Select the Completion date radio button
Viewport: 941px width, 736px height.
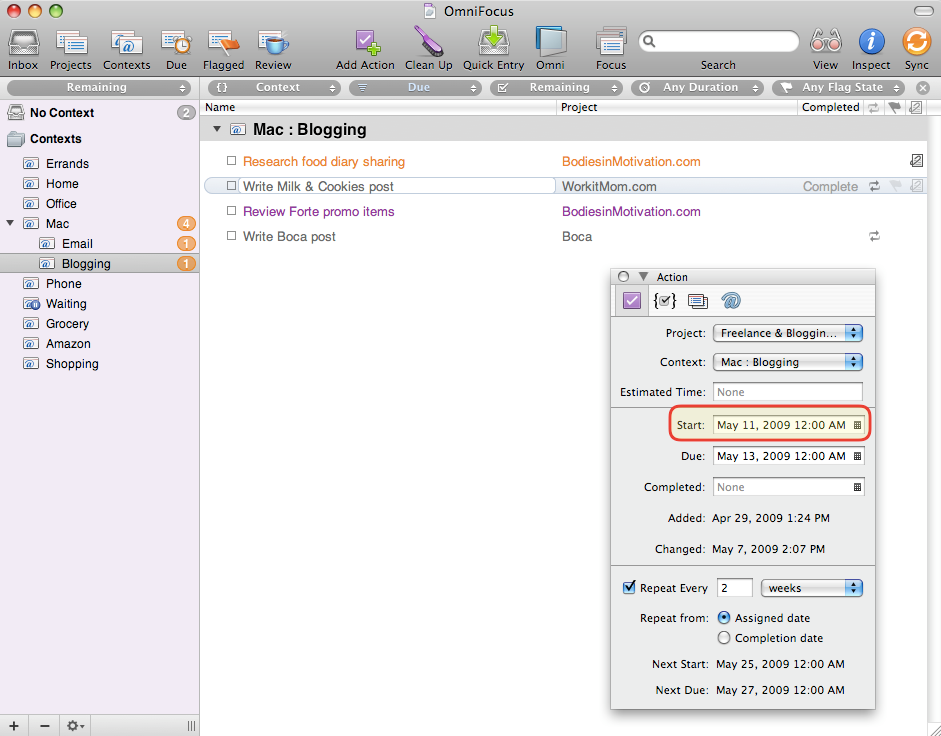pyautogui.click(x=724, y=638)
